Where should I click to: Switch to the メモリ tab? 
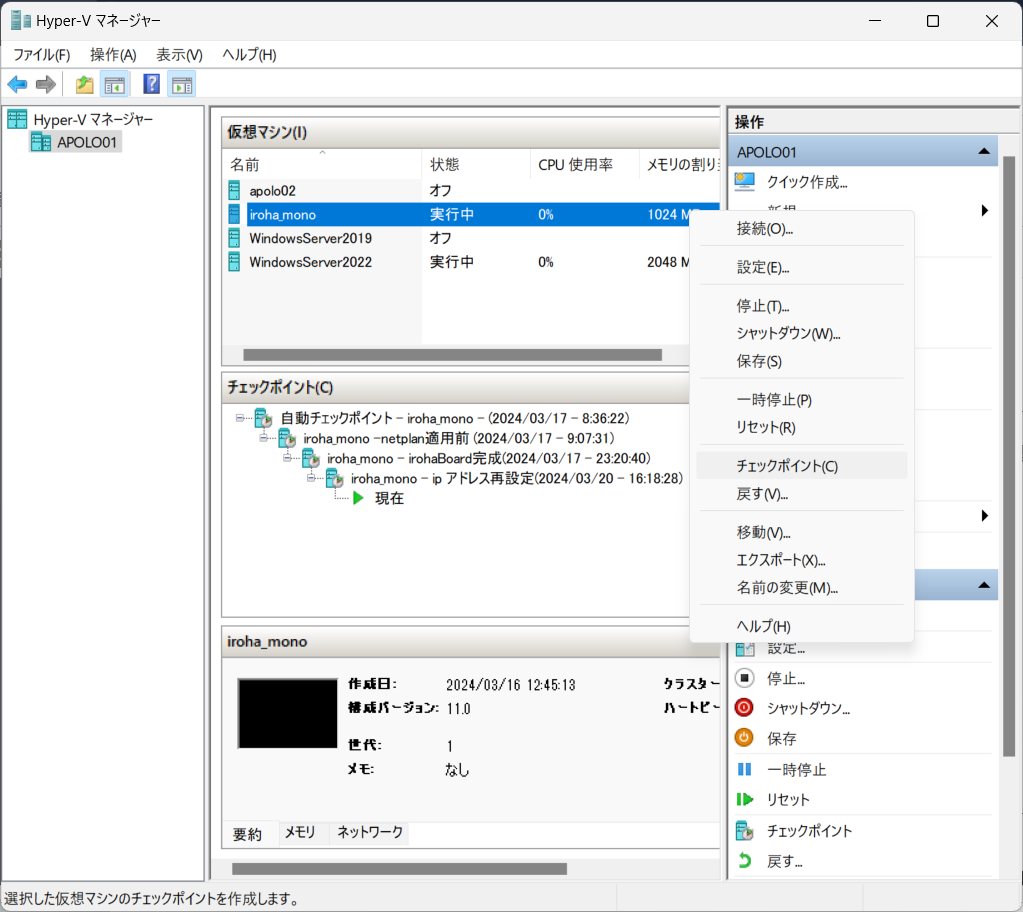pyautogui.click(x=300, y=832)
